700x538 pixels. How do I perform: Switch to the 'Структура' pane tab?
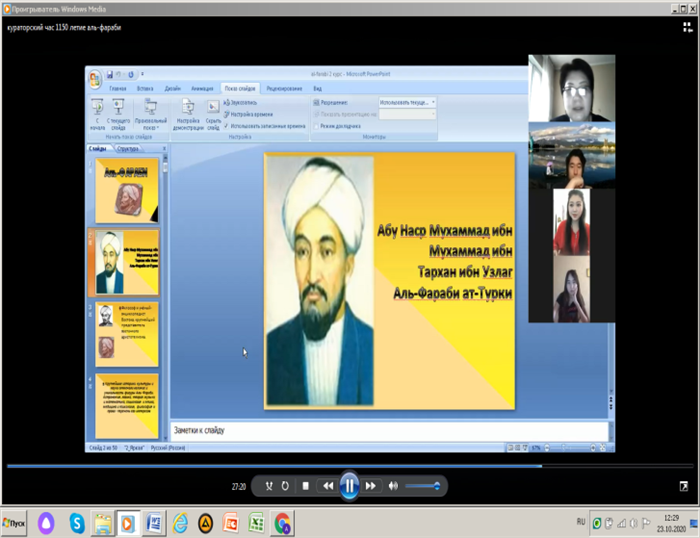tap(129, 149)
